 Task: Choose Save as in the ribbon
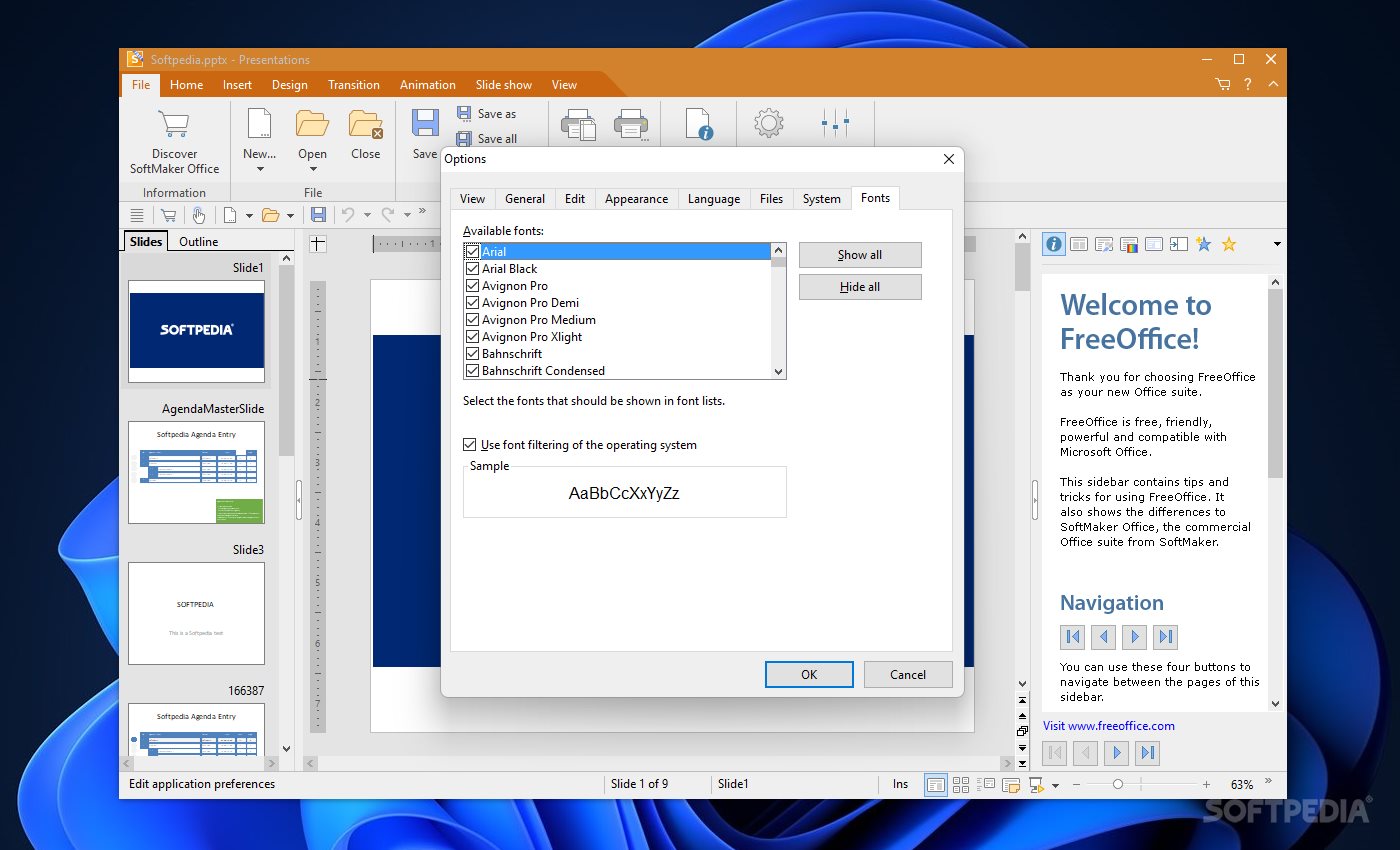(x=487, y=114)
